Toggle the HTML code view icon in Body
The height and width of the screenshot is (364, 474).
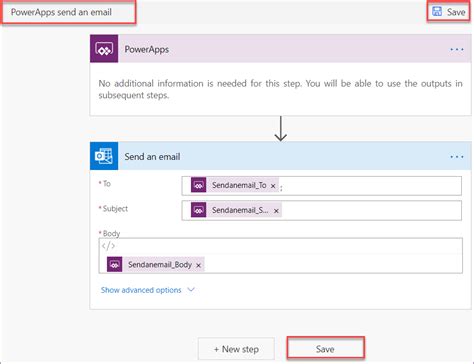pyautogui.click(x=108, y=246)
